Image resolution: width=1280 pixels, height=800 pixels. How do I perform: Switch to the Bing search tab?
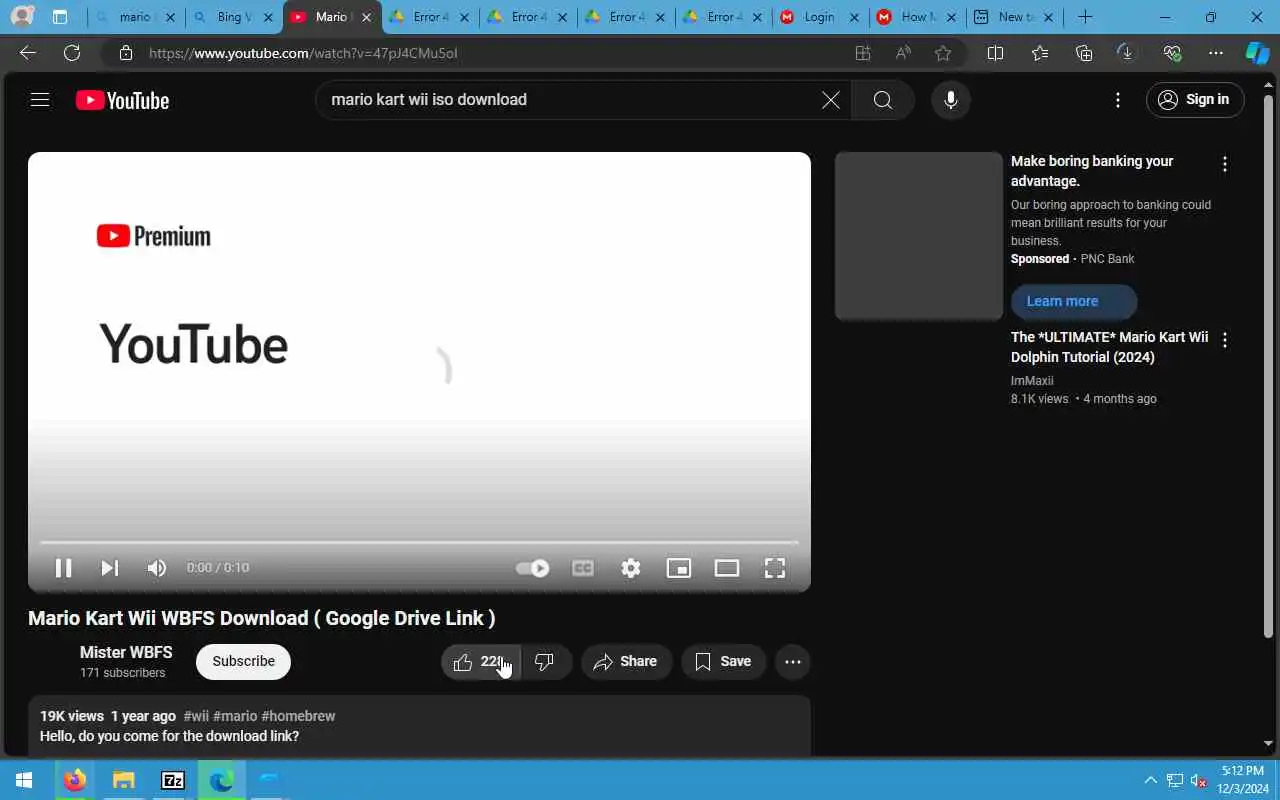pyautogui.click(x=232, y=17)
